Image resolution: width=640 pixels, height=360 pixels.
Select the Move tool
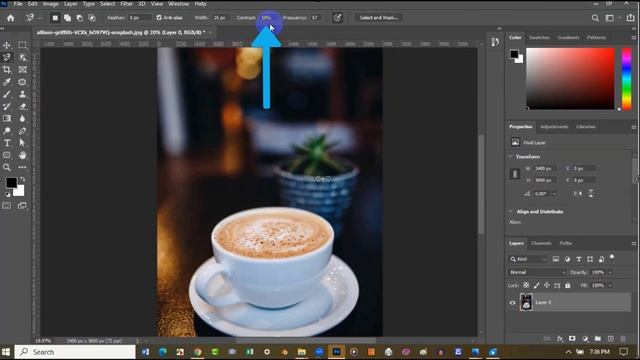[7, 45]
